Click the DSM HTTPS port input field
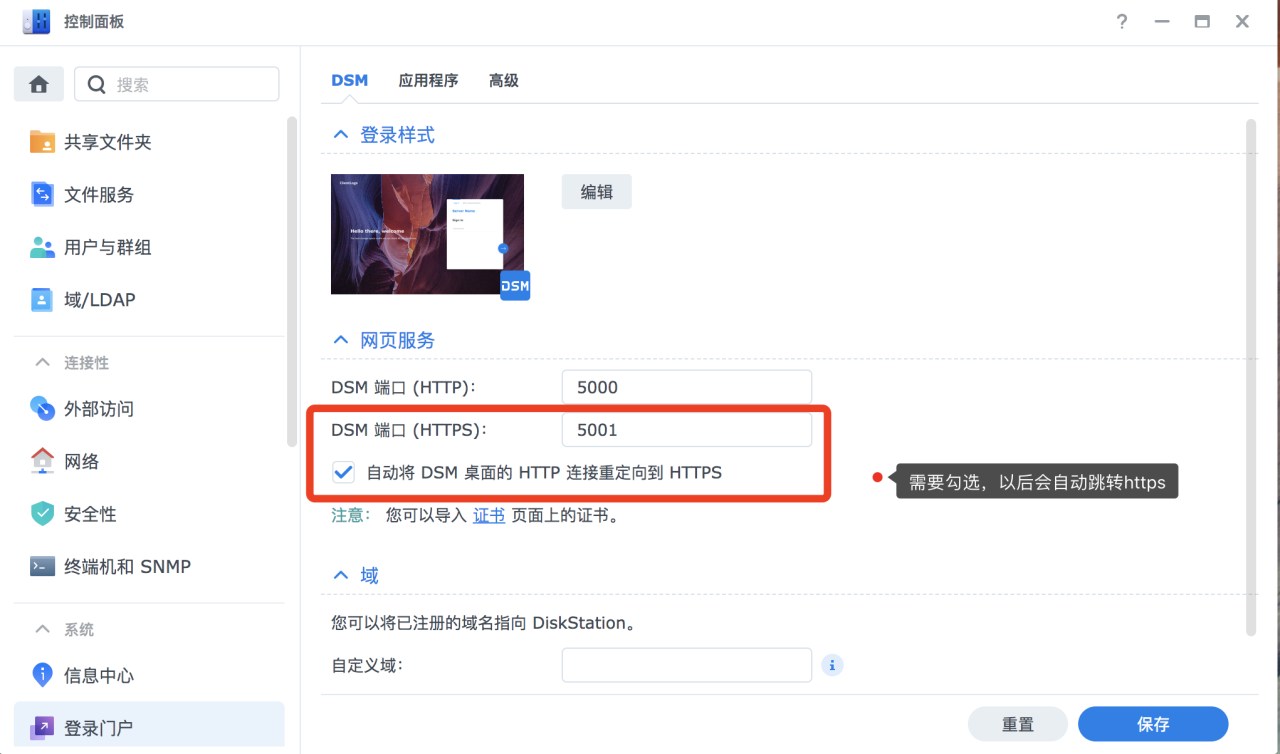Screen dimensions: 1280x754 686,430
